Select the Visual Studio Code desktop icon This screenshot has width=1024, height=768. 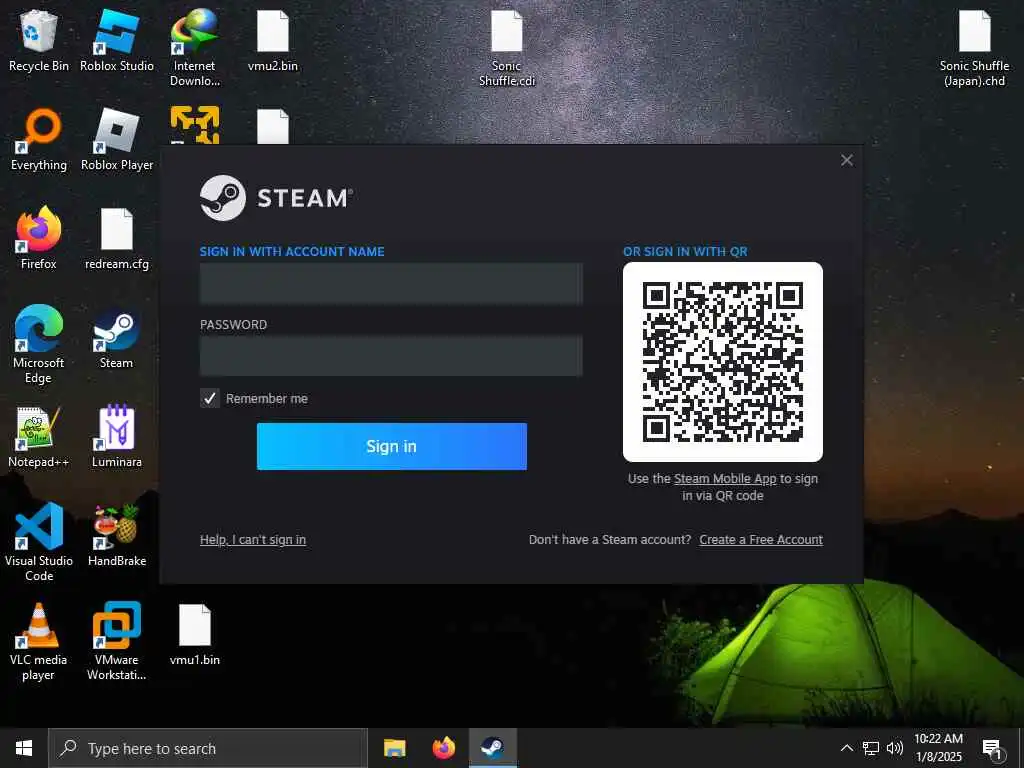[39, 542]
